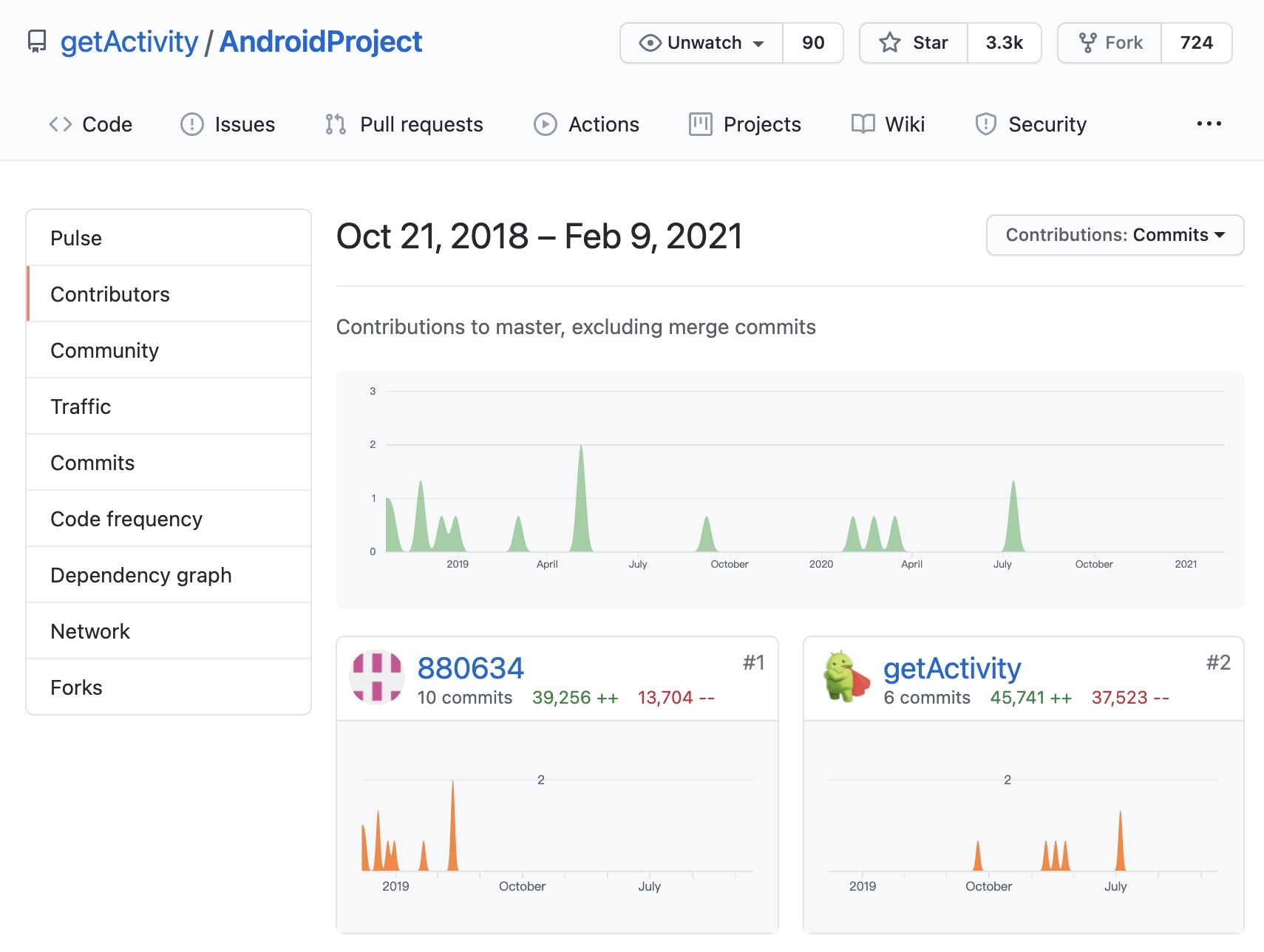The image size is (1264, 952).
Task: Fork the AndroidProject repository
Action: coord(1110,43)
